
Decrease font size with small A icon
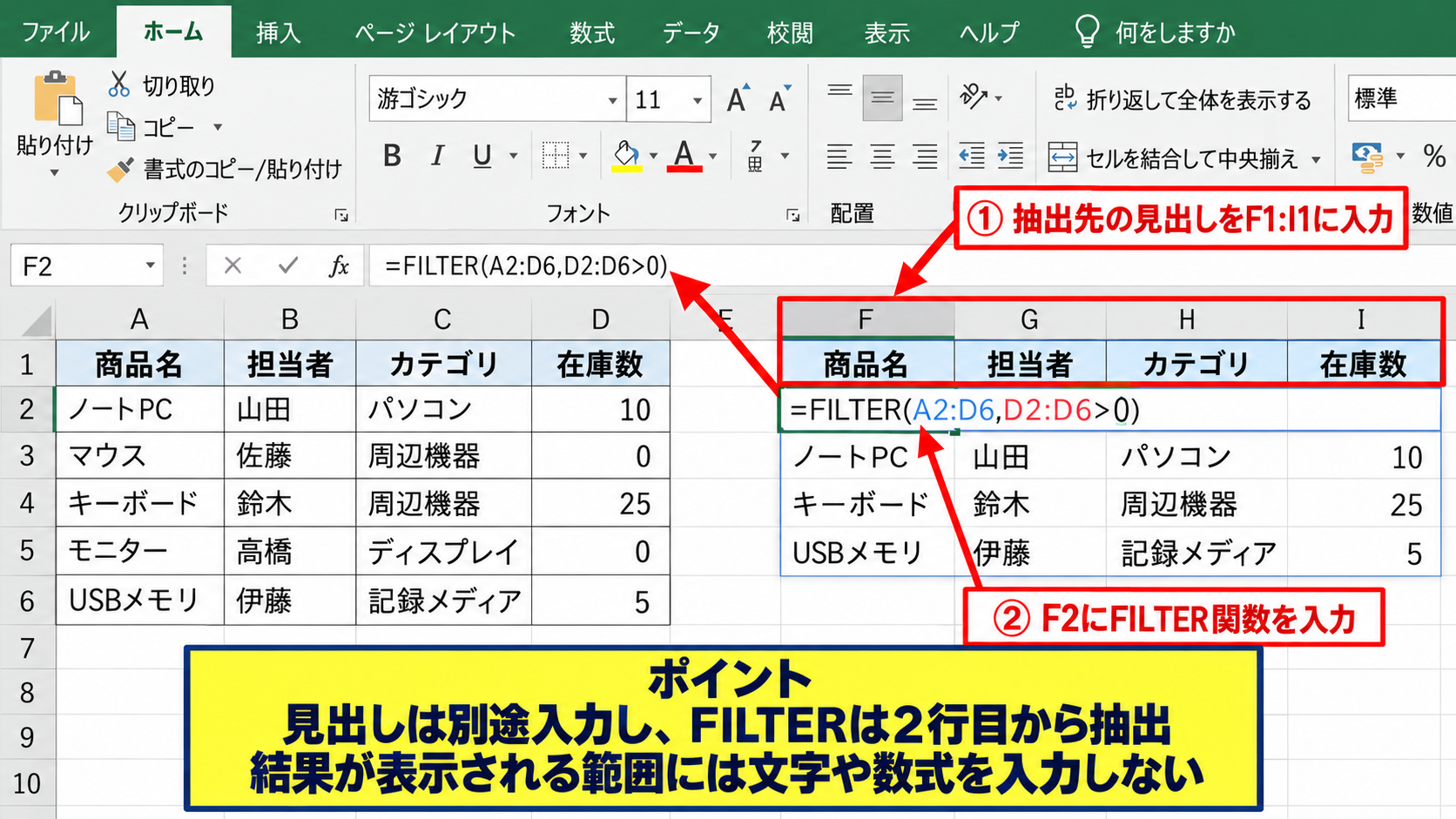(x=780, y=99)
